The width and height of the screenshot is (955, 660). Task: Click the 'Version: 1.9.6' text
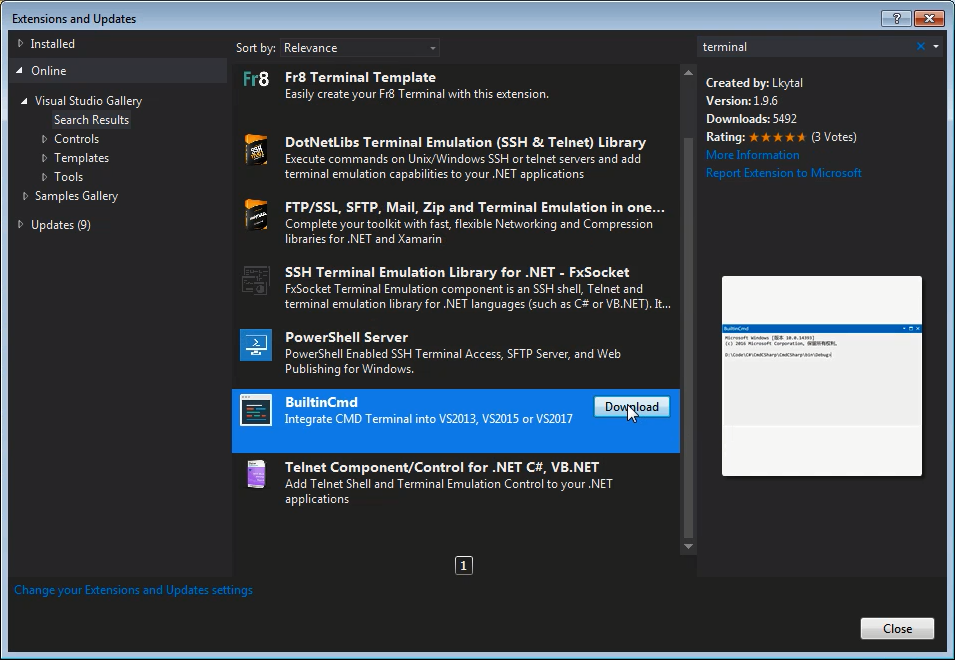(741, 101)
